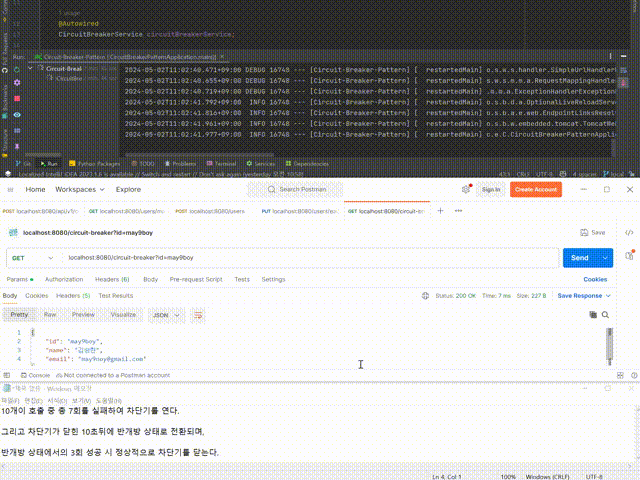This screenshot has width=640, height=480.
Task: Search the response with magnifier icon
Action: pos(605,314)
